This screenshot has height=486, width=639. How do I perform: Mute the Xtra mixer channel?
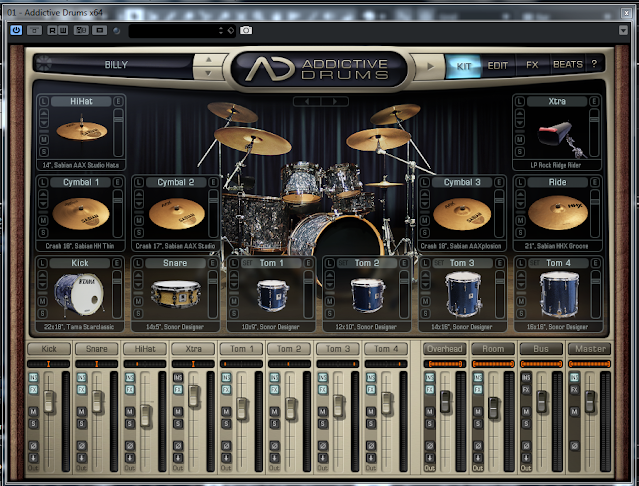(178, 411)
